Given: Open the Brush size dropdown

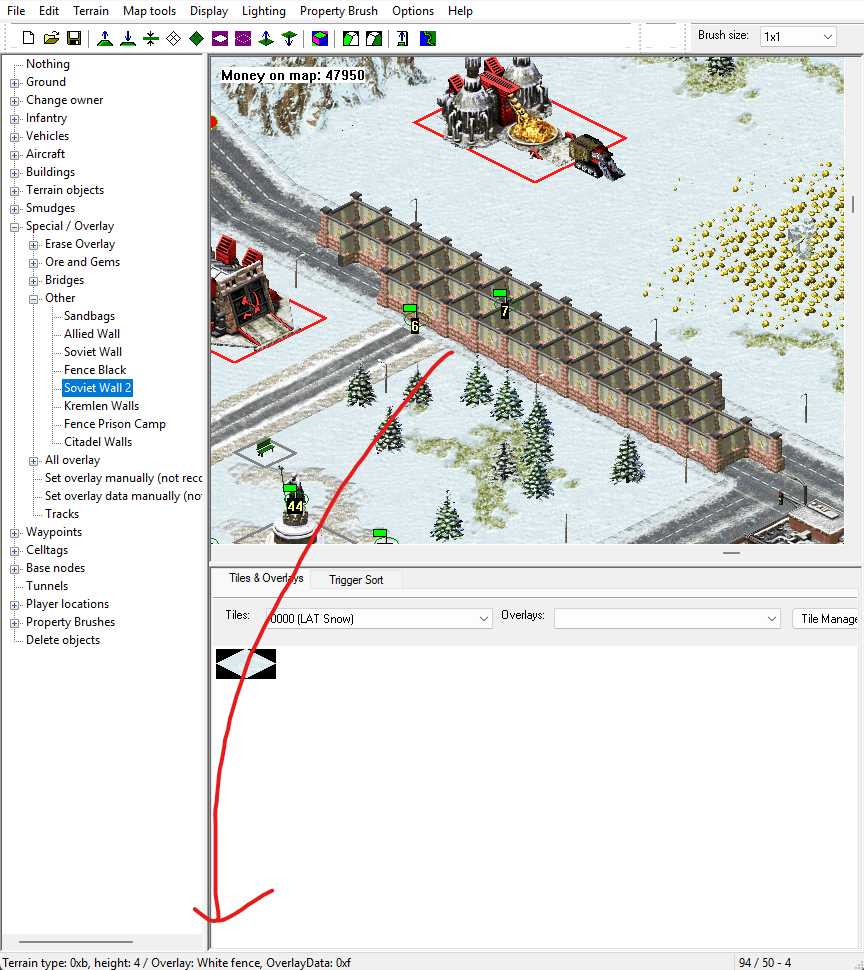Looking at the screenshot, I should 797,36.
